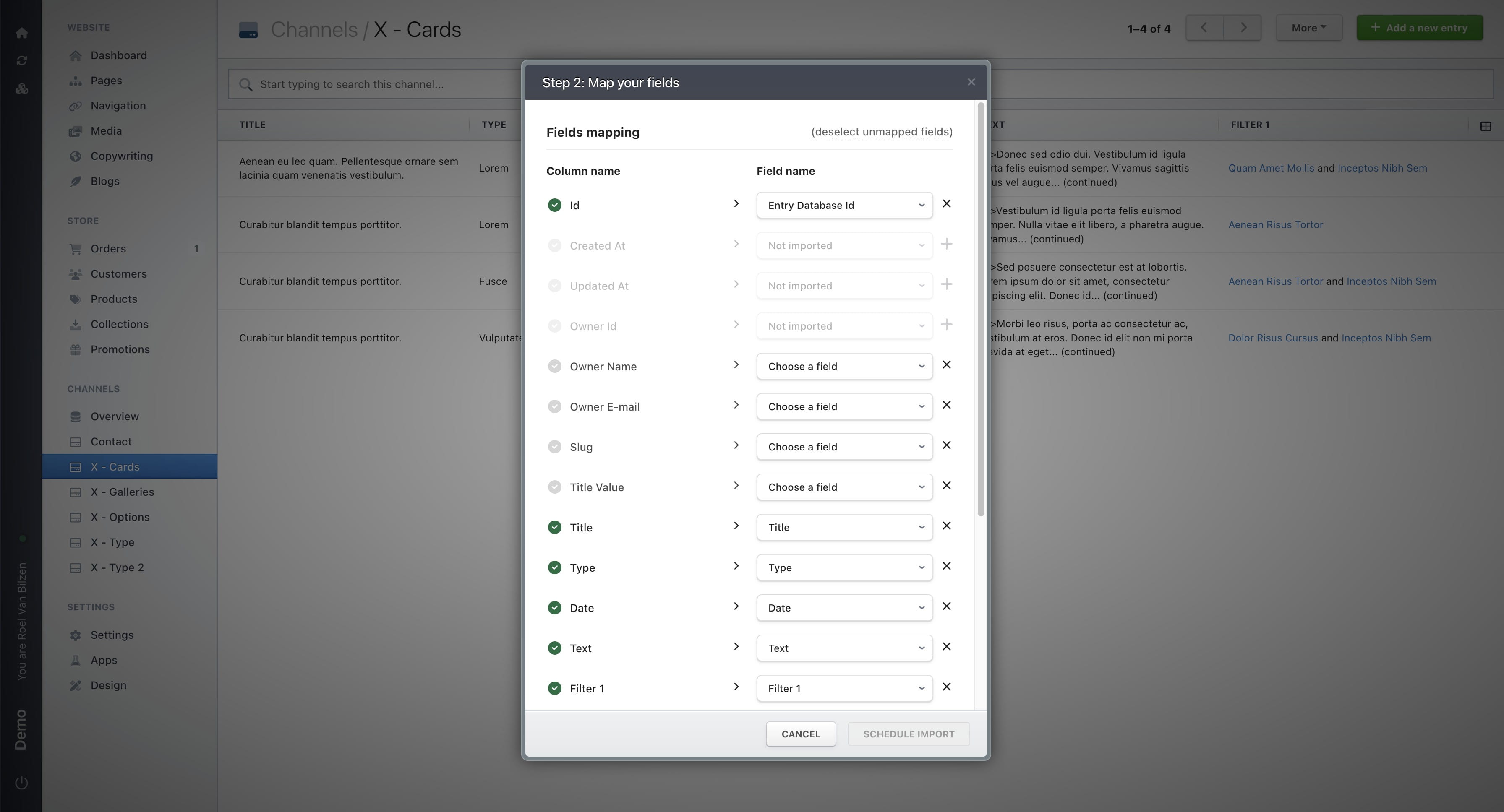Image resolution: width=1504 pixels, height=812 pixels.
Task: Toggle the checkmark beside Filter 1
Action: click(554, 688)
